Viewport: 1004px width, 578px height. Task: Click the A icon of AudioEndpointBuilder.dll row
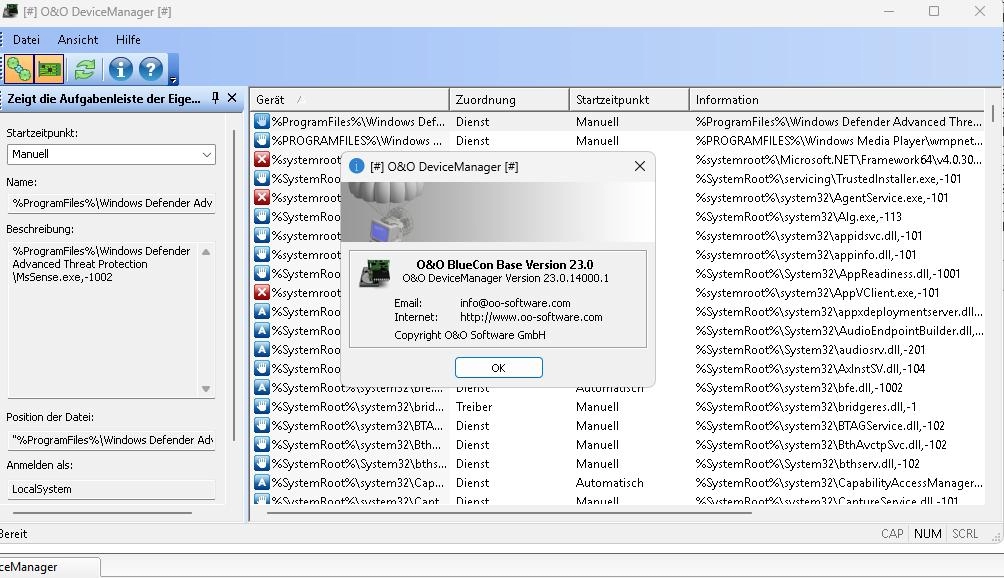coord(261,330)
